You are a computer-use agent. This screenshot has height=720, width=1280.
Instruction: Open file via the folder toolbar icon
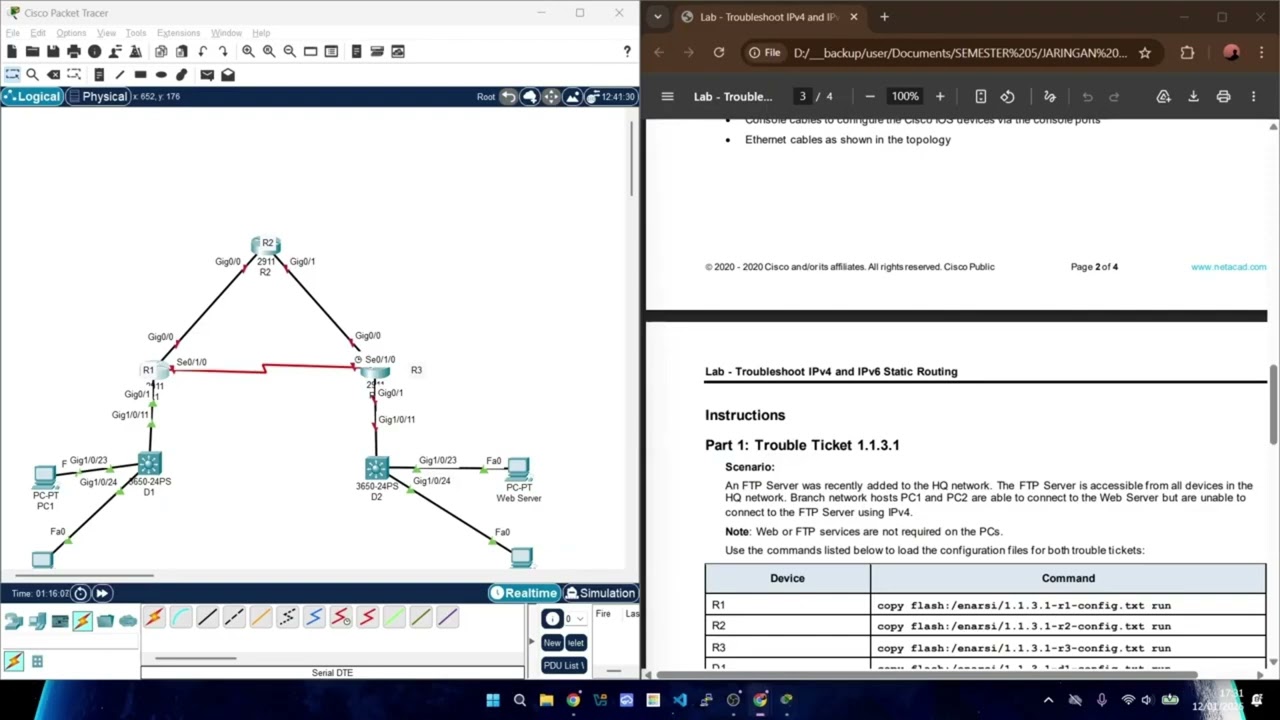[x=33, y=51]
